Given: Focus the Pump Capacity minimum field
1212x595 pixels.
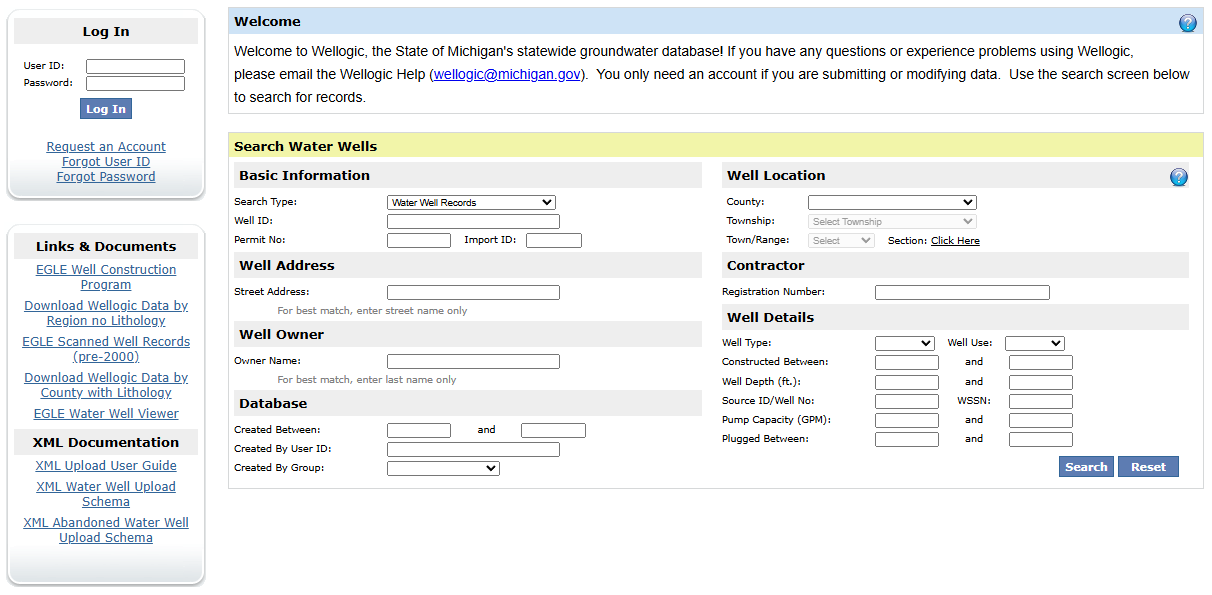Looking at the screenshot, I should 907,421.
